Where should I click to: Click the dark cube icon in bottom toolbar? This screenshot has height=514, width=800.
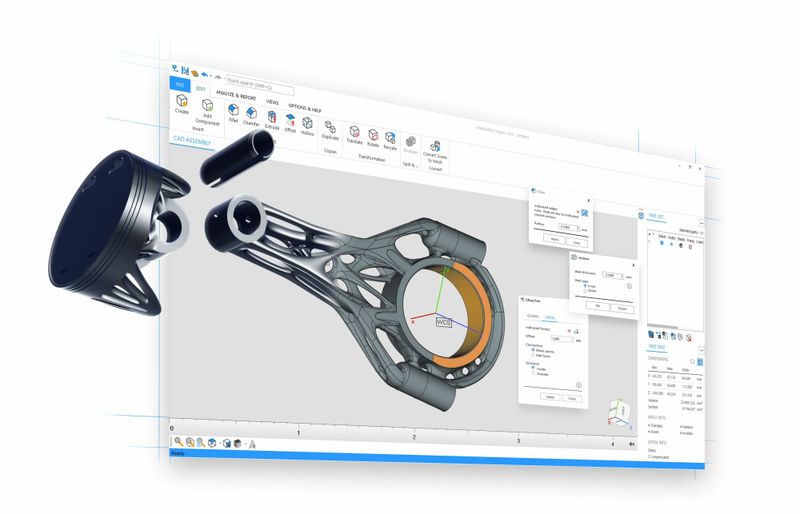coord(237,444)
